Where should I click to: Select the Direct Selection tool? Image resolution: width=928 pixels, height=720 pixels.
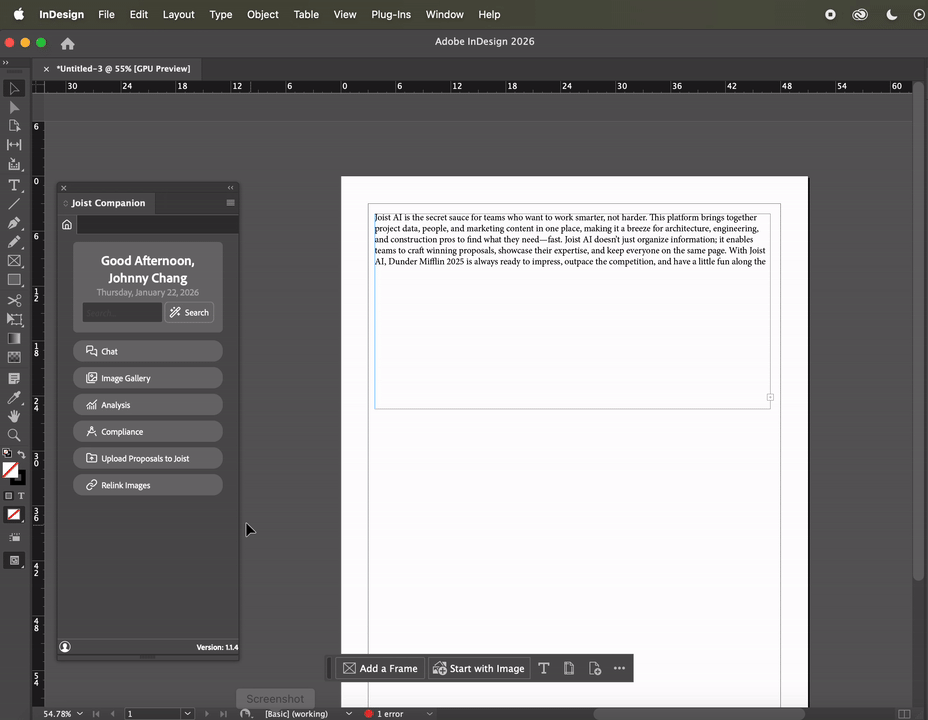coord(14,107)
